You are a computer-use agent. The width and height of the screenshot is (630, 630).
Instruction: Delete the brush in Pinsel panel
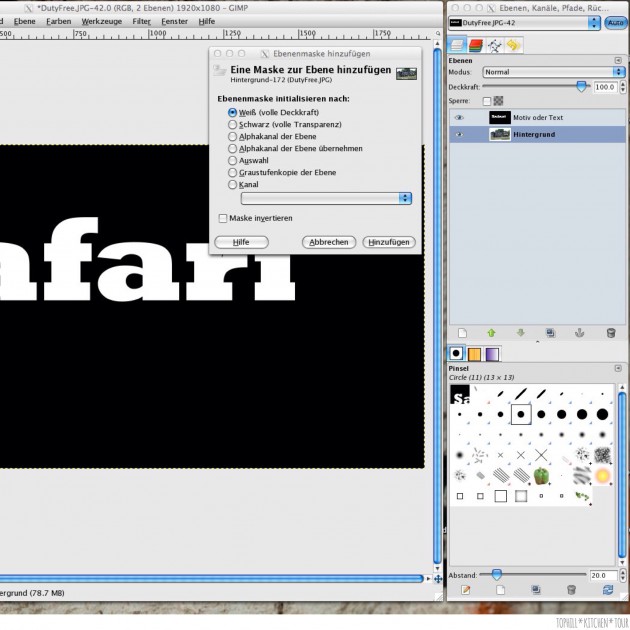click(571, 589)
